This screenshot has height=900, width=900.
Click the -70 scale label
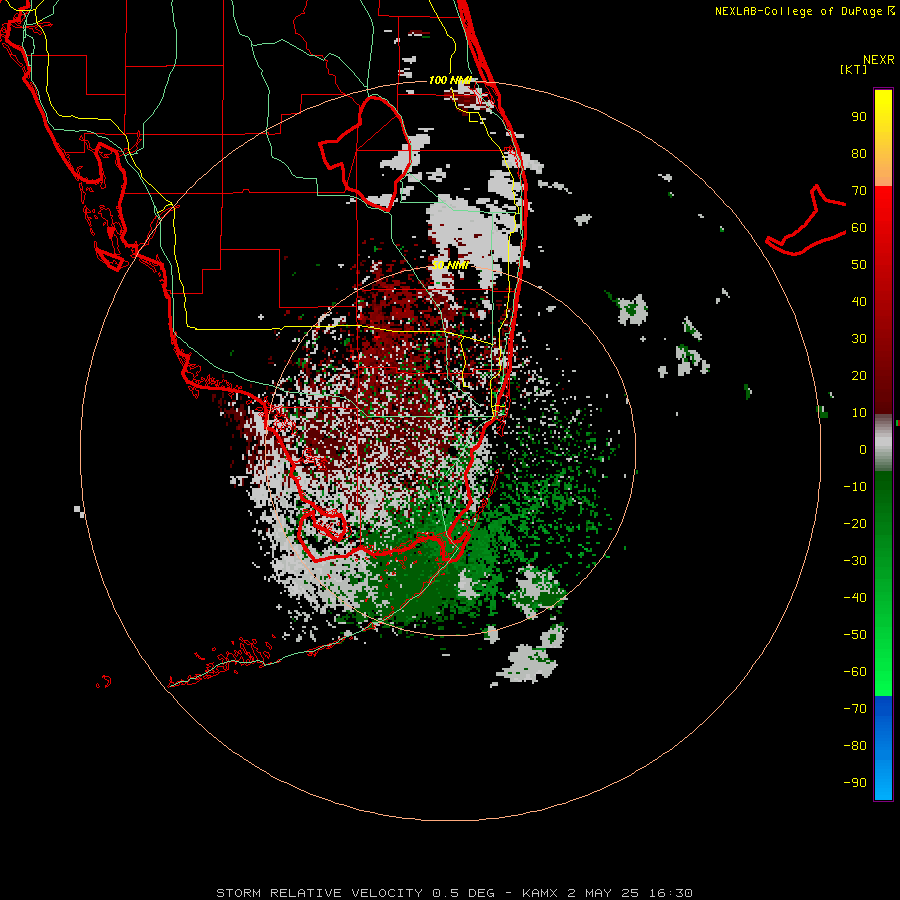pos(855,709)
